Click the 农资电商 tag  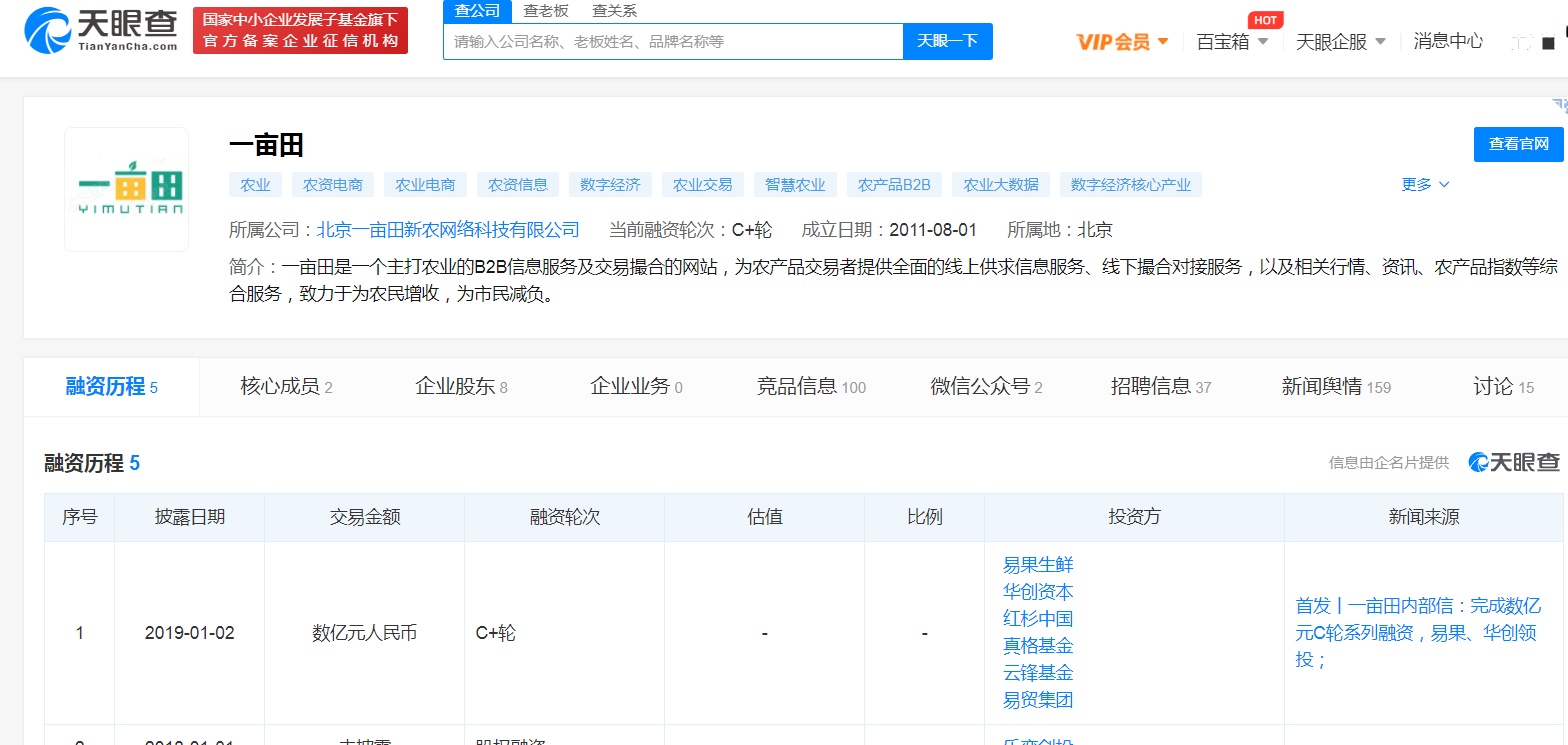(x=334, y=184)
